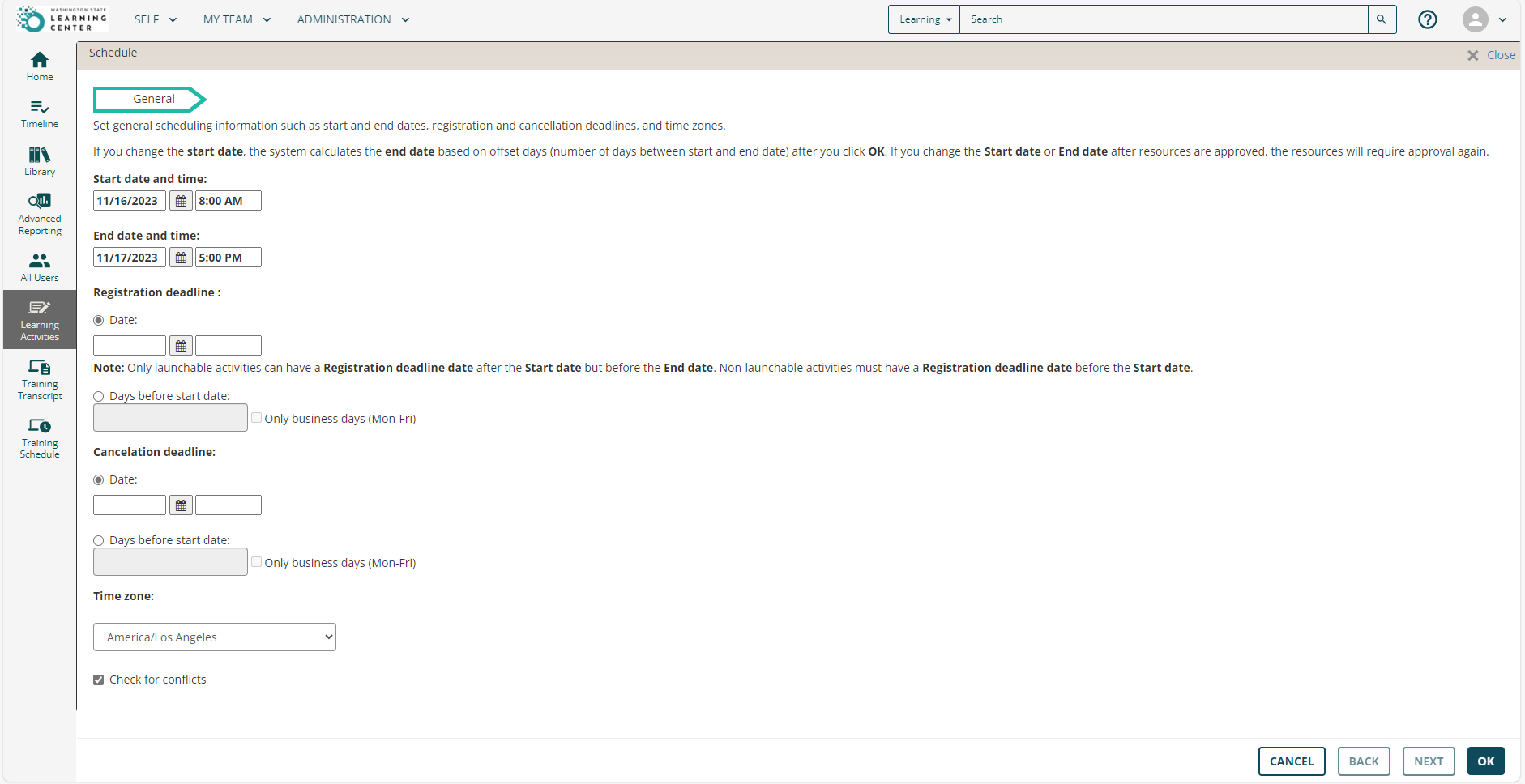Toggle cancelation Only business days checkbox

(x=256, y=562)
